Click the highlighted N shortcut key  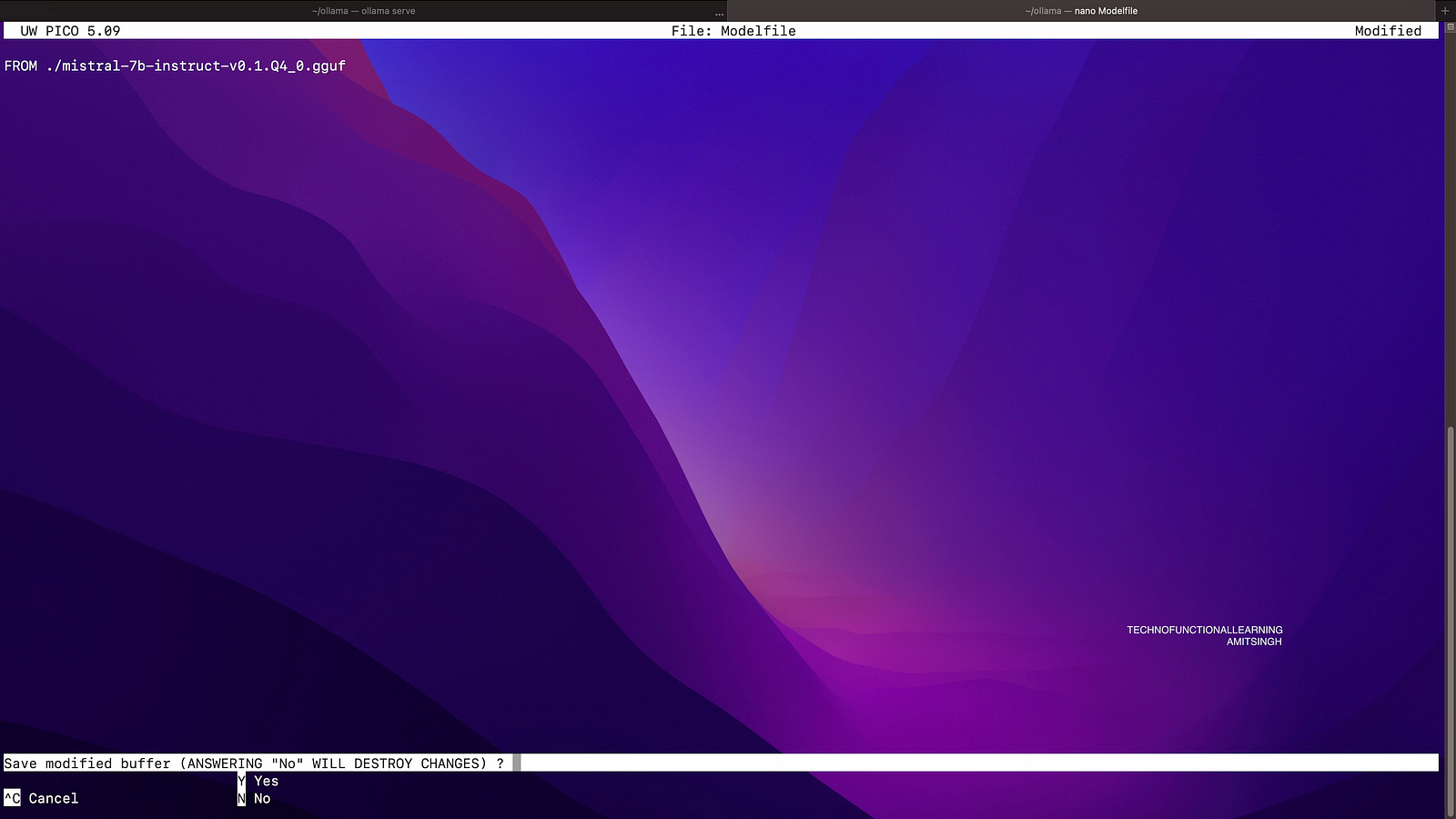tap(241, 799)
